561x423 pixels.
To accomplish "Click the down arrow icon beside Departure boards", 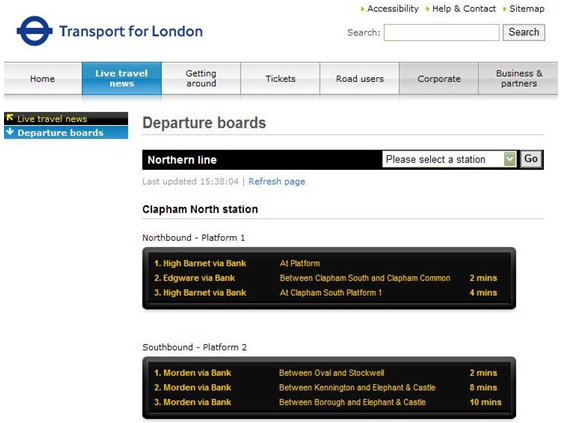I will 10,131.
